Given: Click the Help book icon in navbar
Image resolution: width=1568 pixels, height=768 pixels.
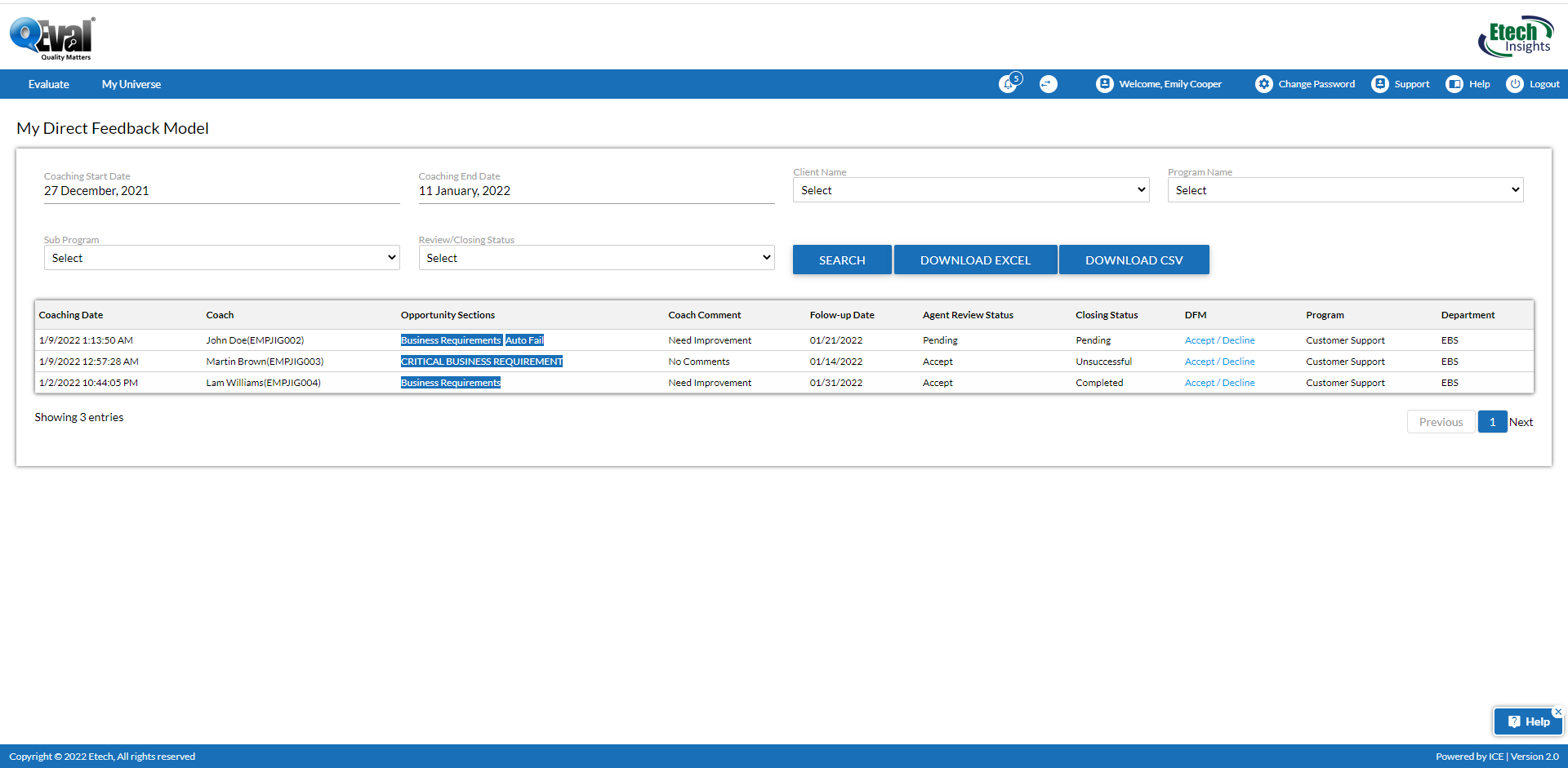Looking at the screenshot, I should coord(1454,84).
